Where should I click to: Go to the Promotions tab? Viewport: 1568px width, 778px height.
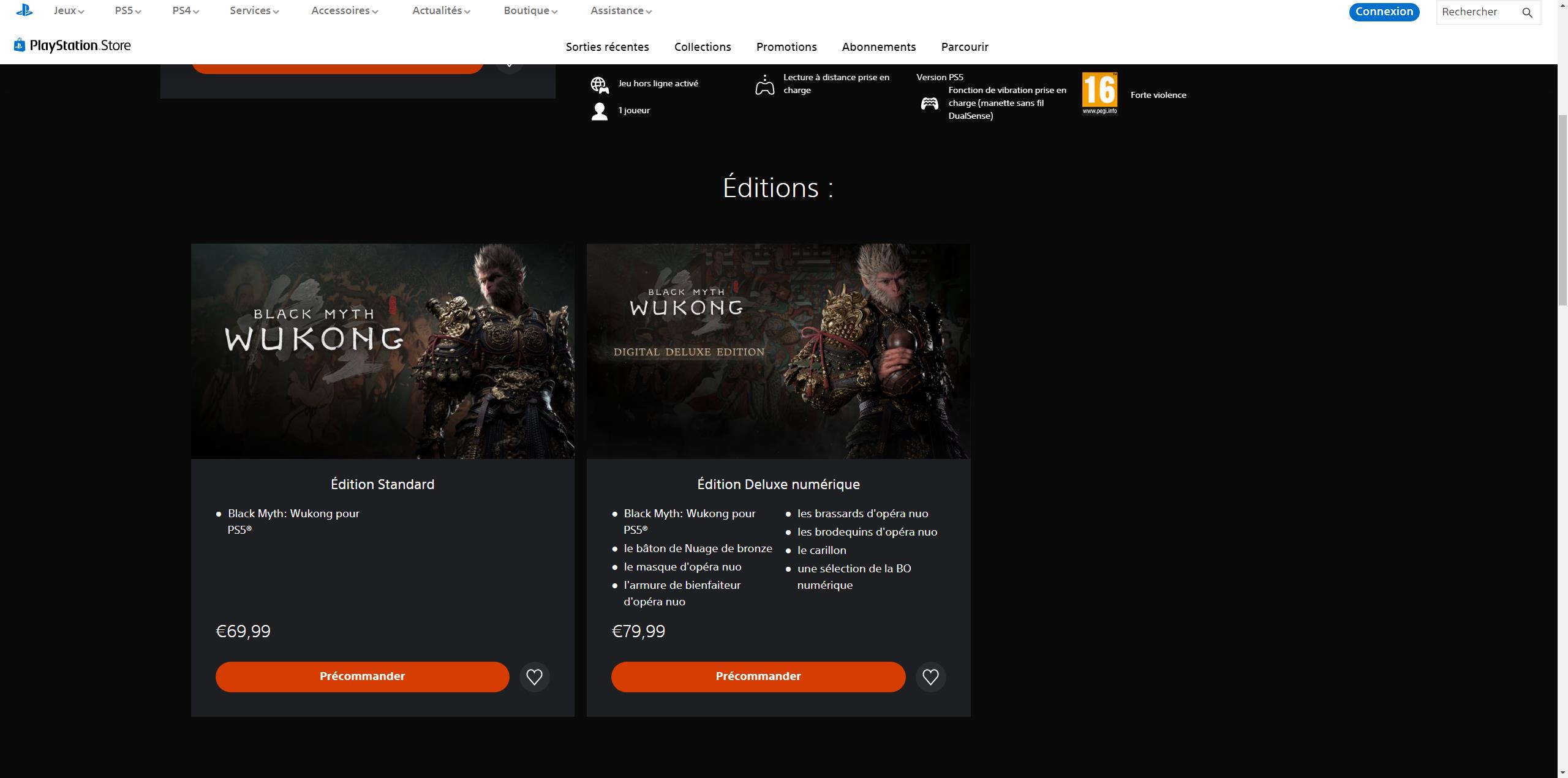tap(786, 47)
